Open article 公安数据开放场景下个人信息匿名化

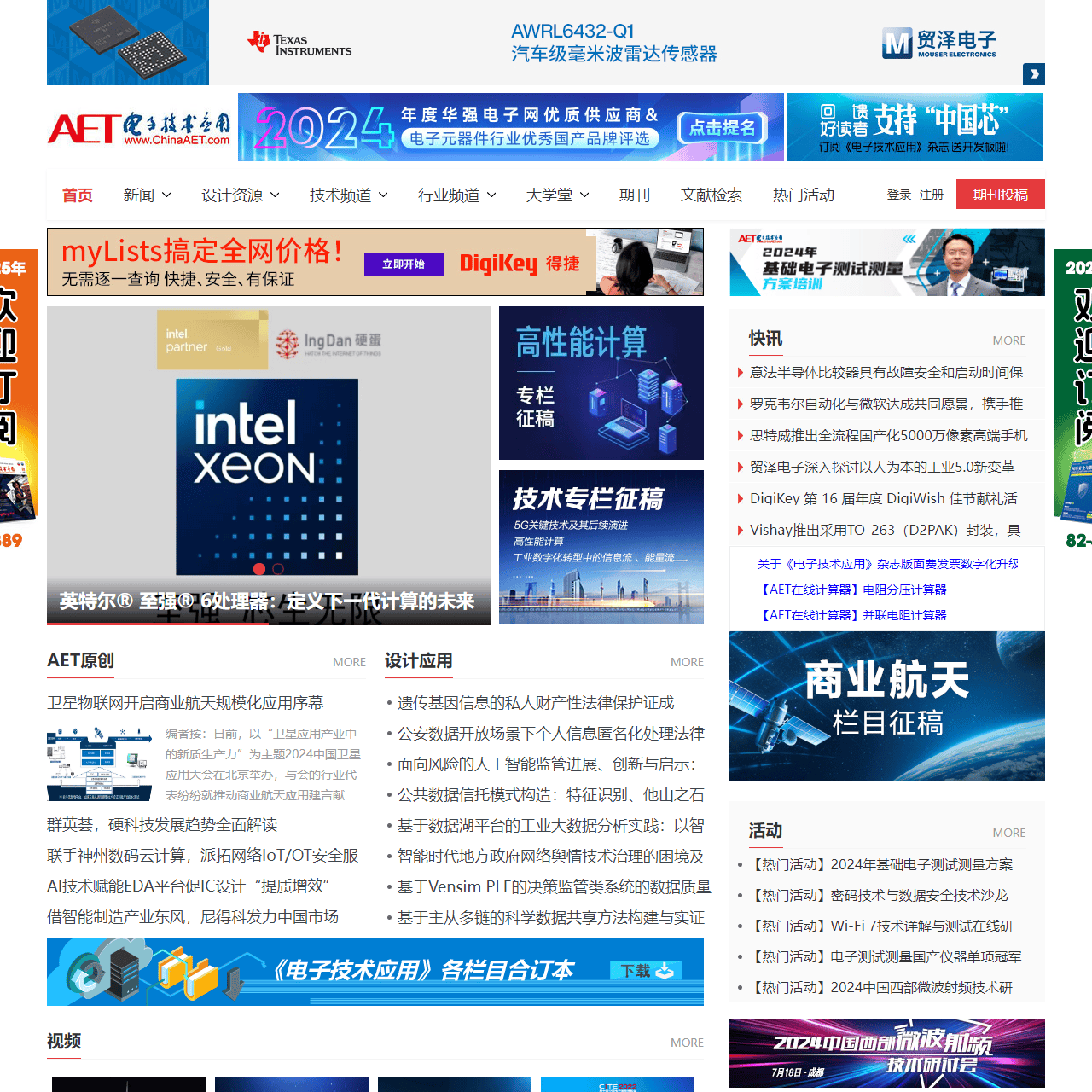(551, 734)
